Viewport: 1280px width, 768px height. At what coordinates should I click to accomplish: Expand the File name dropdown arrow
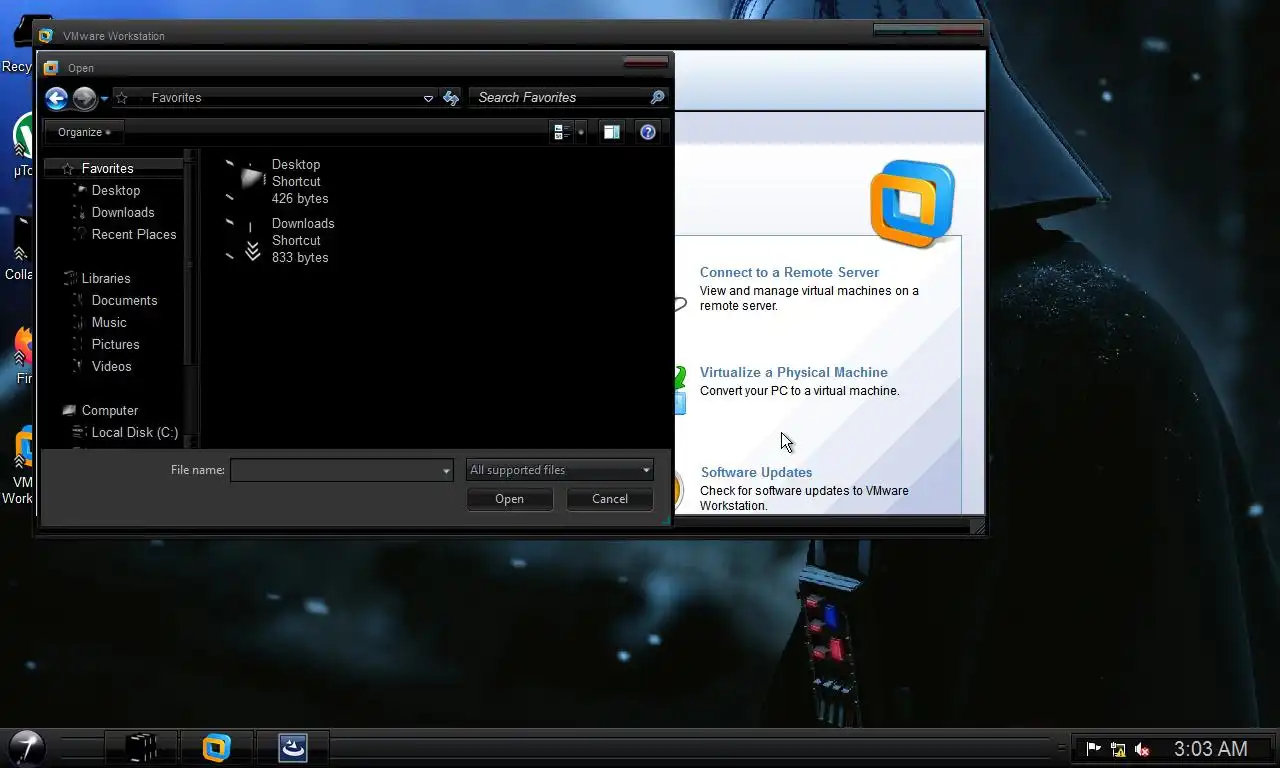pyautogui.click(x=446, y=470)
